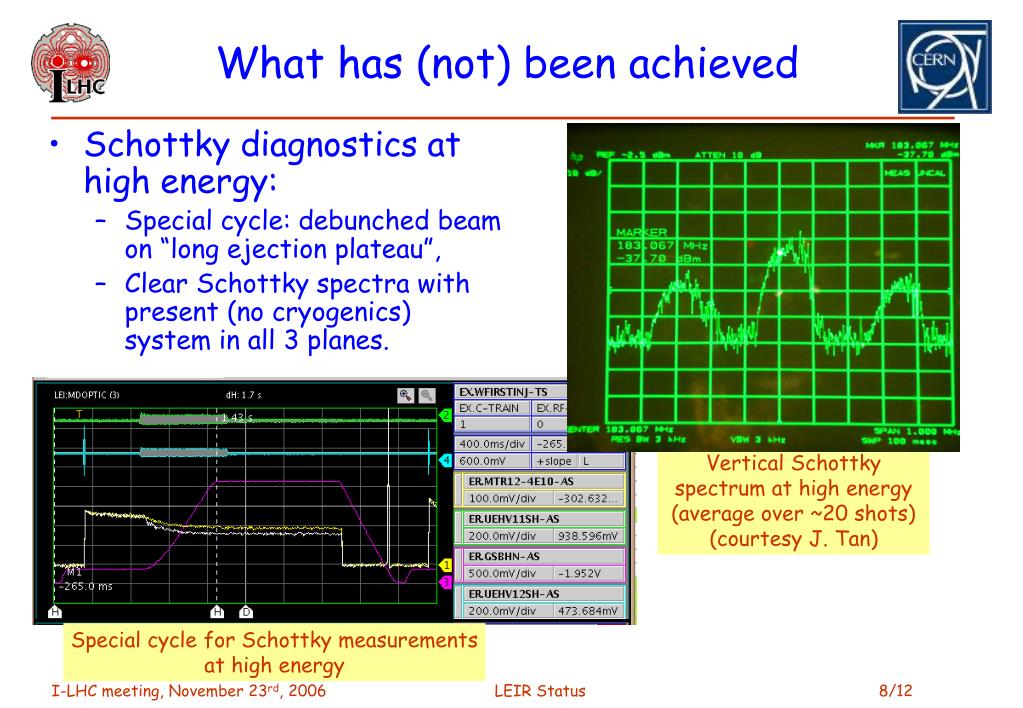Select the yellow channel 1 marker
Image resolution: width=1023 pixels, height=708 pixels.
446,565
